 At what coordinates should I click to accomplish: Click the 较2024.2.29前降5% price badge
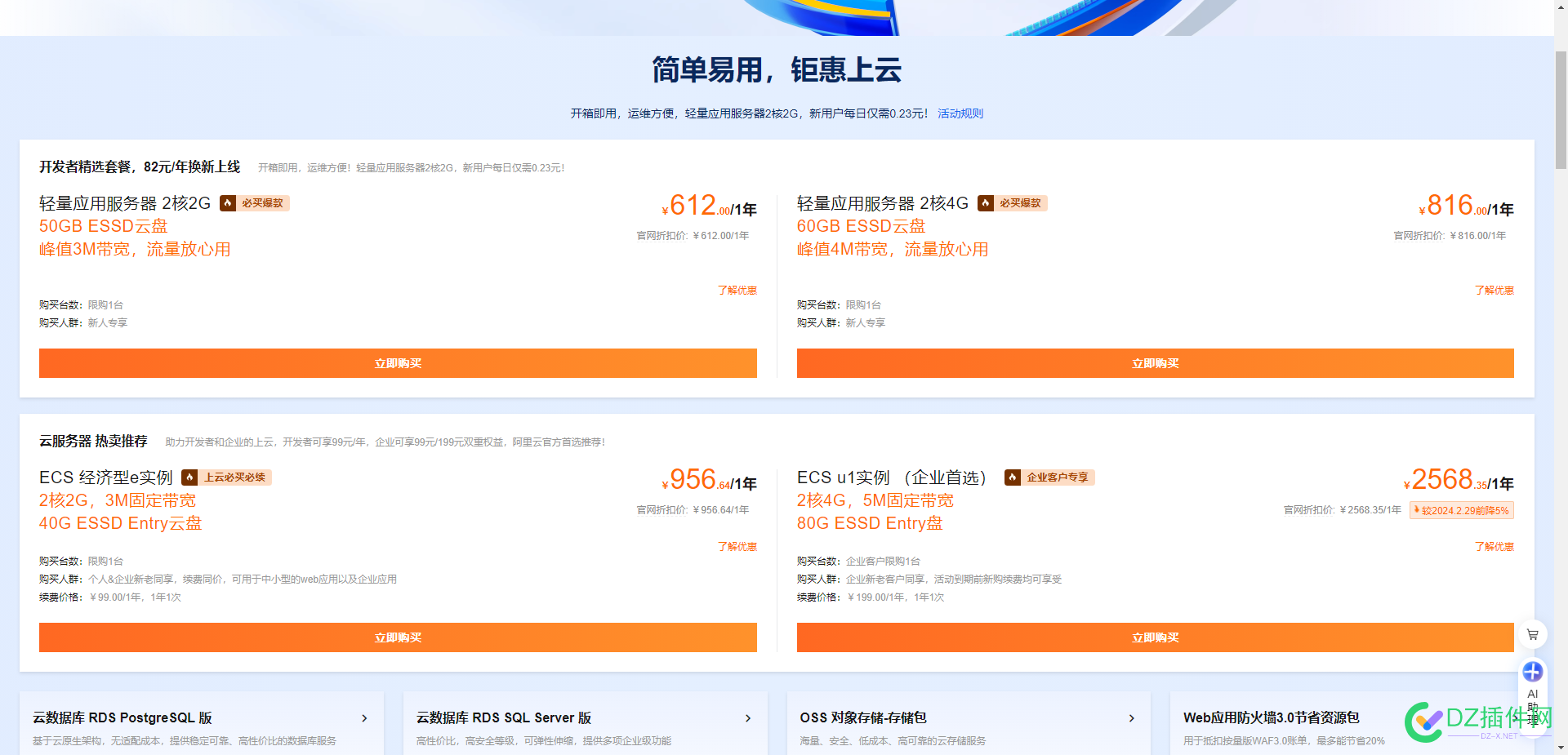pos(1462,510)
